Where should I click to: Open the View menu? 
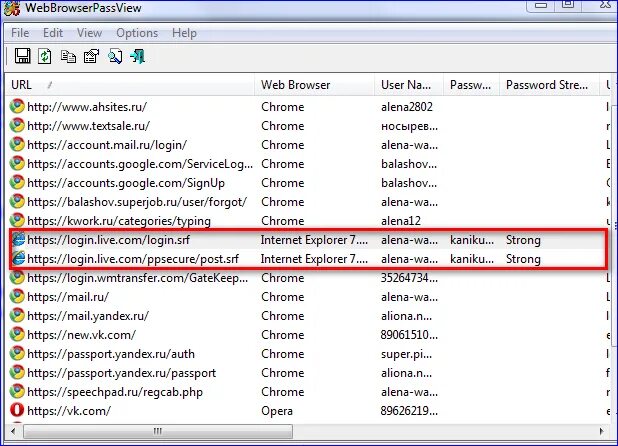pos(89,33)
